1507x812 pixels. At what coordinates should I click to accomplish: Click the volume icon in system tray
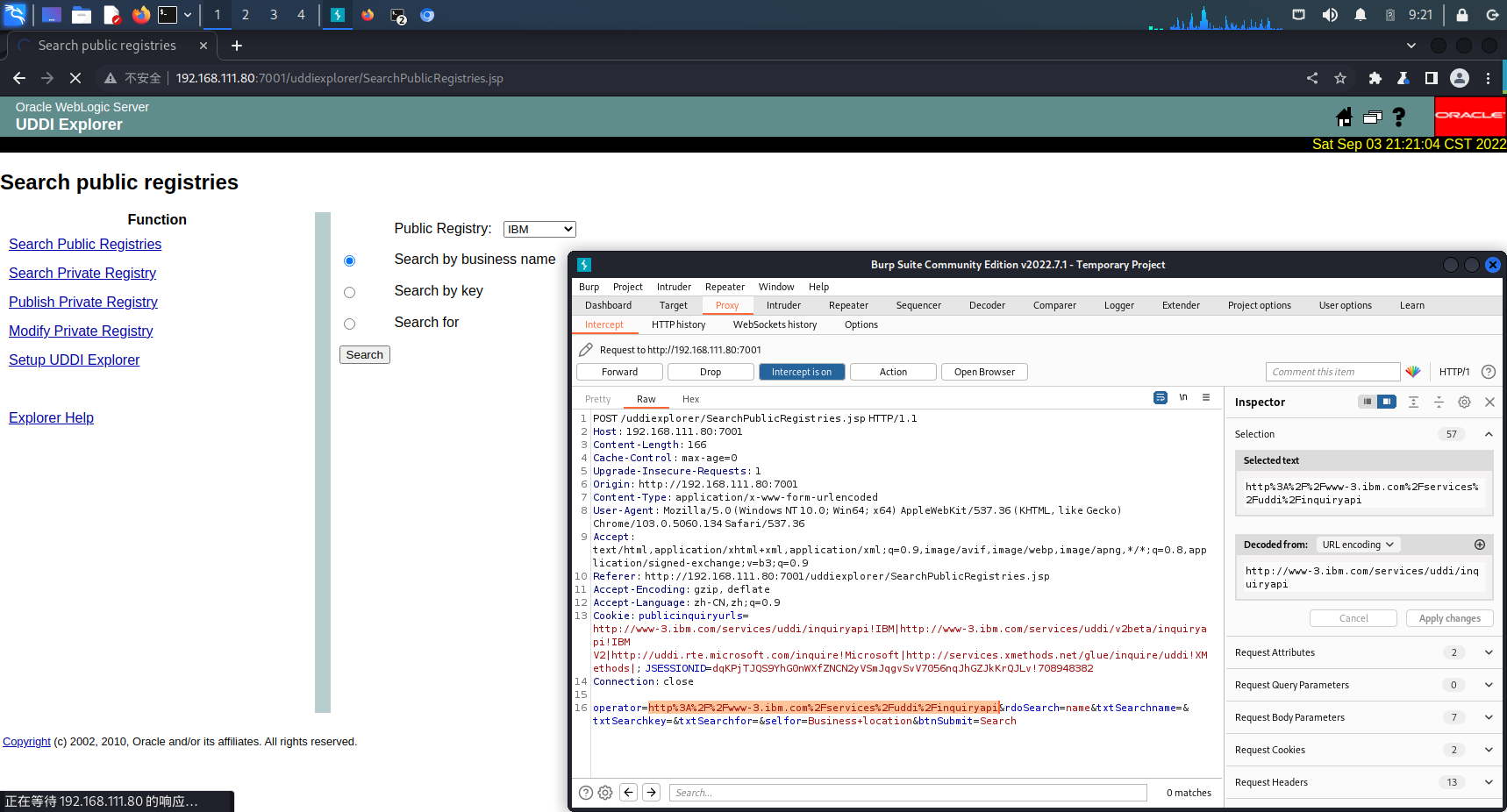(x=1330, y=15)
